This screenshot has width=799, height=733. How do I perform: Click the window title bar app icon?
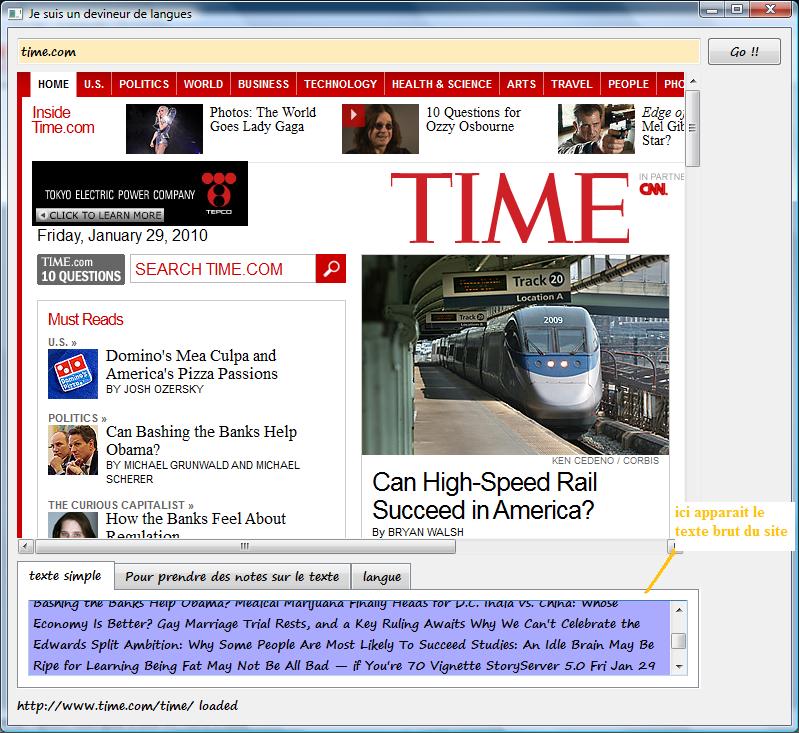tap(15, 14)
